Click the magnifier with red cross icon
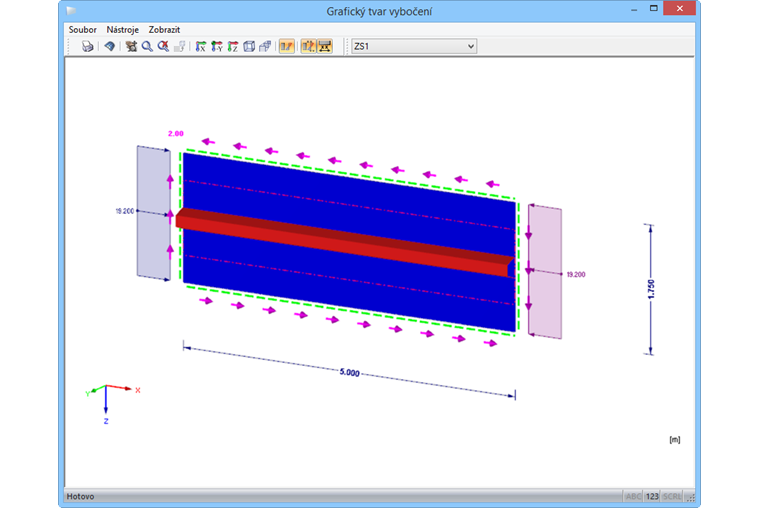Image resolution: width=760 pixels, height=508 pixels. pyautogui.click(x=163, y=47)
